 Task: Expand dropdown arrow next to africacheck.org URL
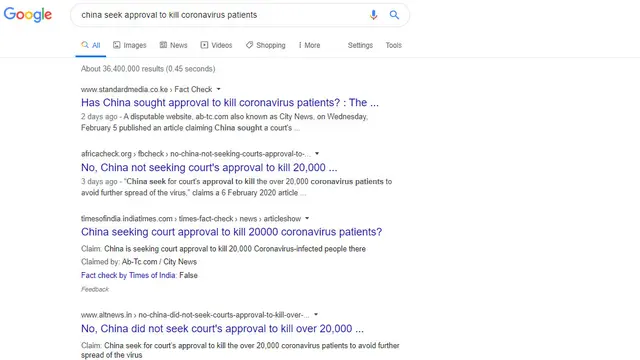(317, 153)
